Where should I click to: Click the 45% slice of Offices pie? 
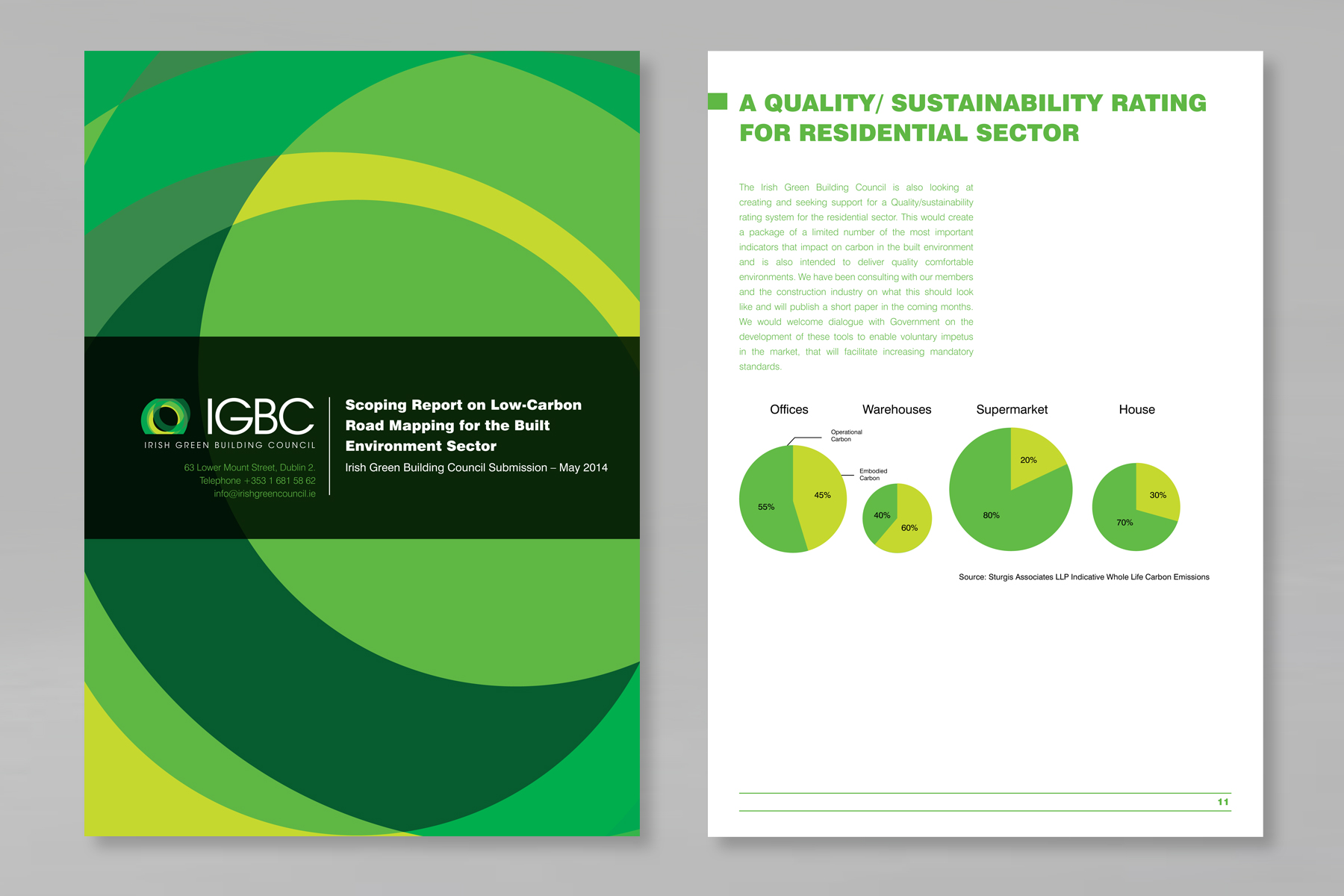pyautogui.click(x=821, y=494)
